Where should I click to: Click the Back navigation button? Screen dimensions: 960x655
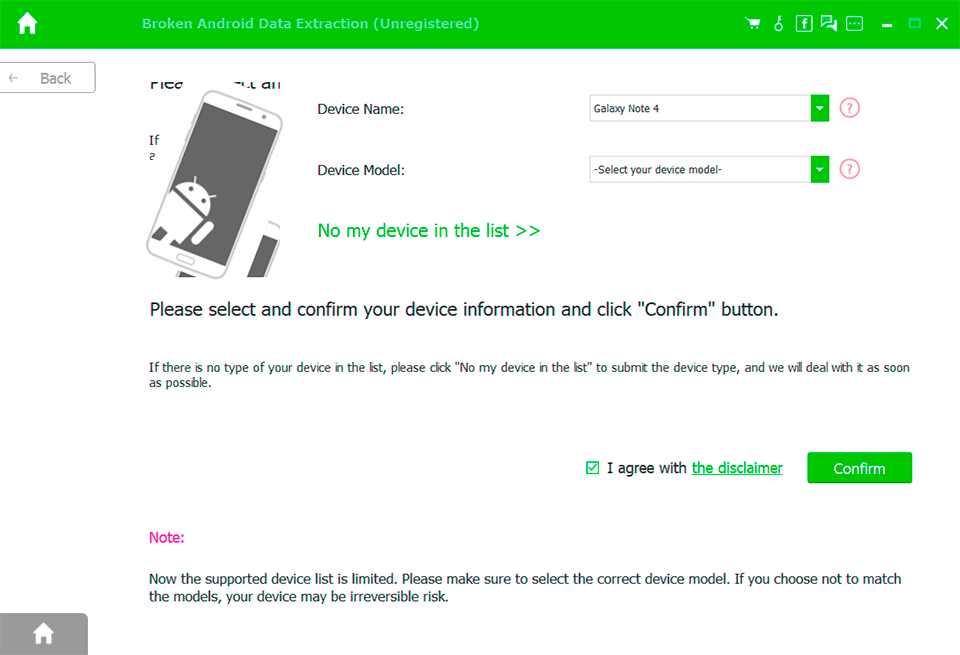point(47,77)
